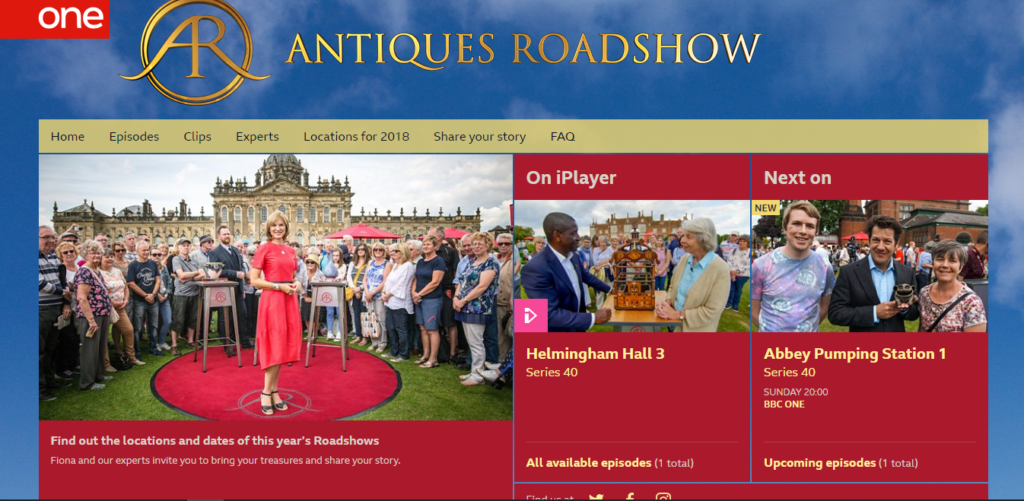Click the yellow NEW badge
The height and width of the screenshot is (501, 1024).
tap(765, 208)
